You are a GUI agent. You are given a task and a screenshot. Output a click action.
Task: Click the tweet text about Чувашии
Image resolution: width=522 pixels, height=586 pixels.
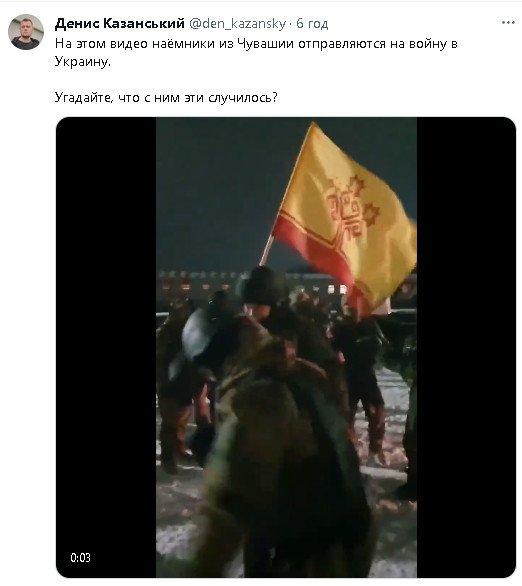[x=256, y=52]
